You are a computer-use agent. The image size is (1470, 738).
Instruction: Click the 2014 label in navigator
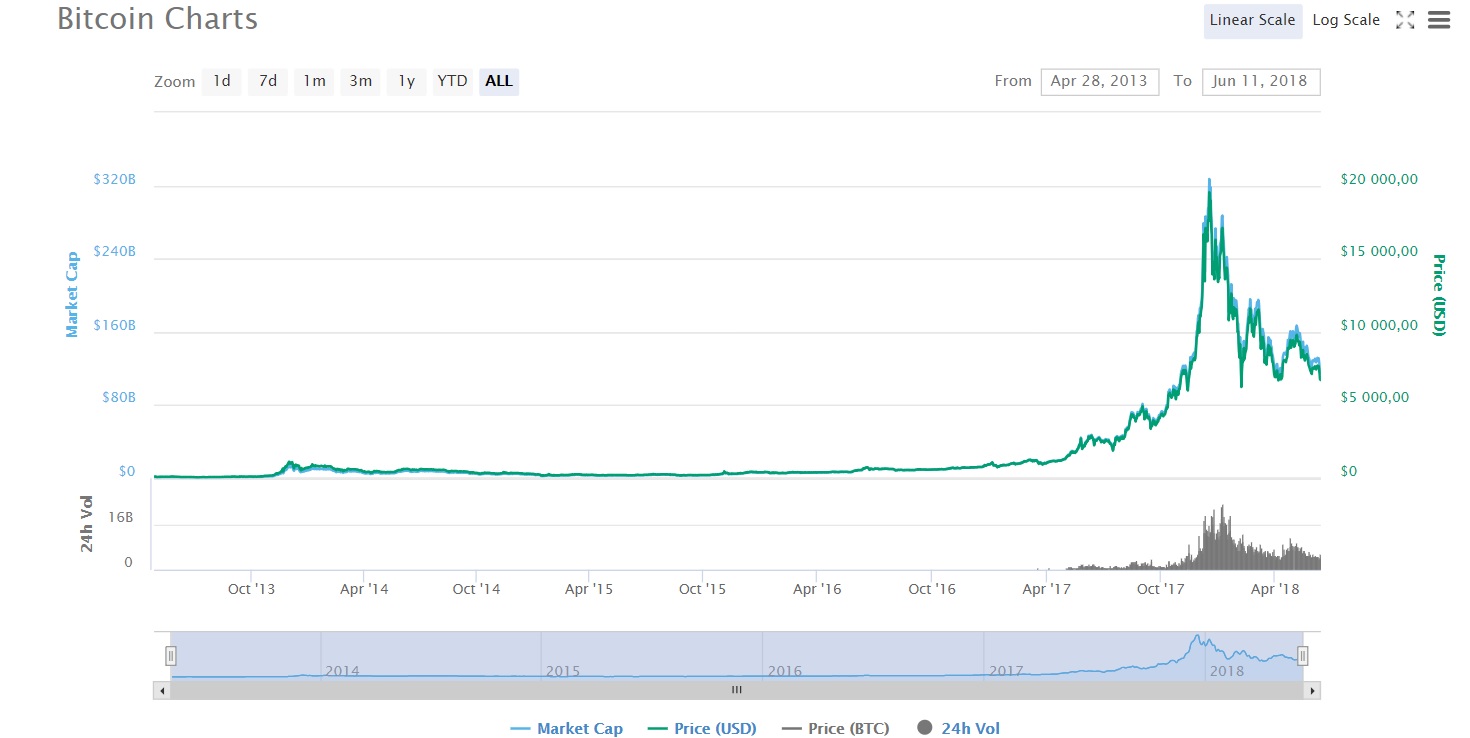tap(342, 671)
